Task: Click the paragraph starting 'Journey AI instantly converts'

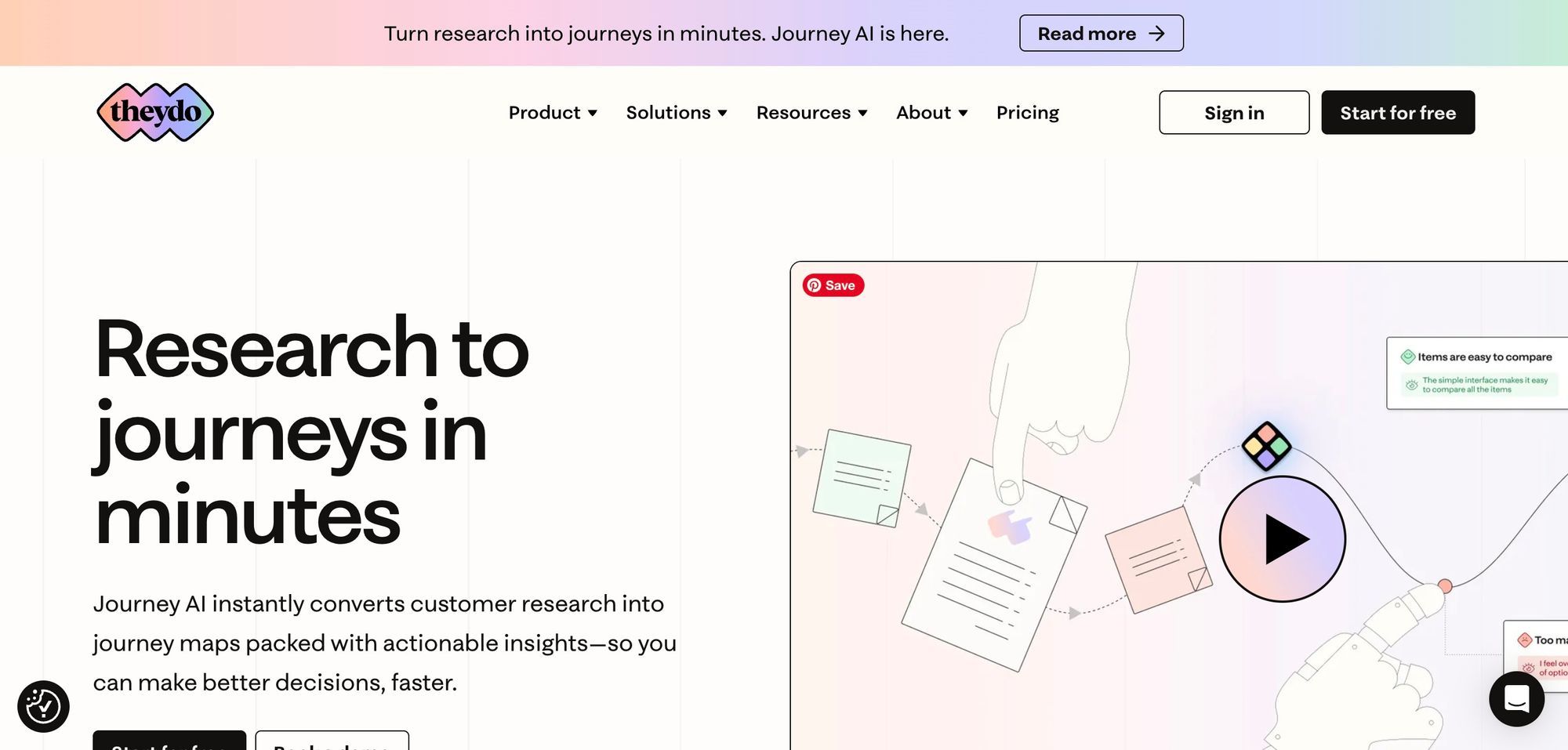Action: coord(384,643)
